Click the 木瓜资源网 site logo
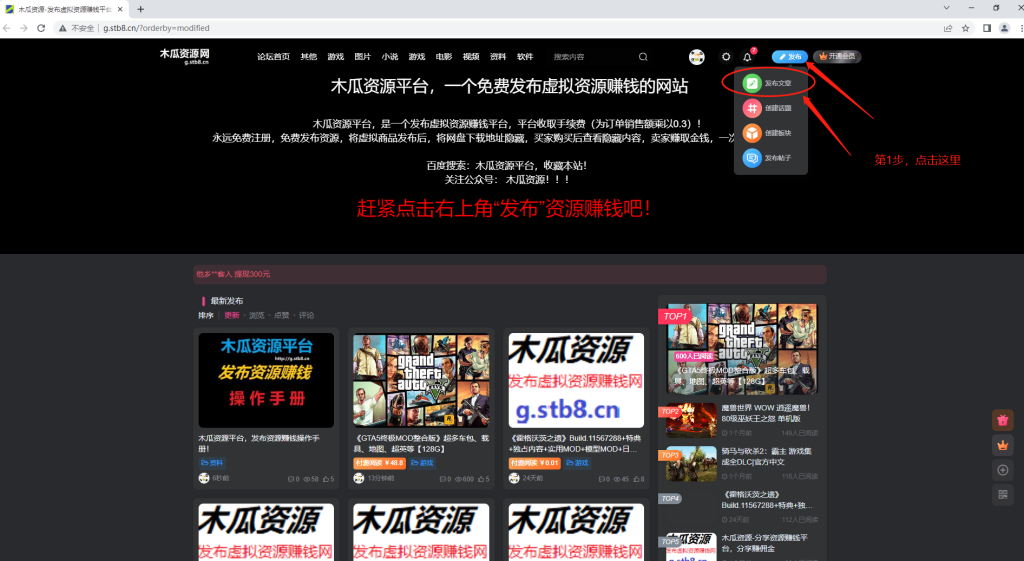Viewport: 1024px width, 561px height. [x=185, y=56]
